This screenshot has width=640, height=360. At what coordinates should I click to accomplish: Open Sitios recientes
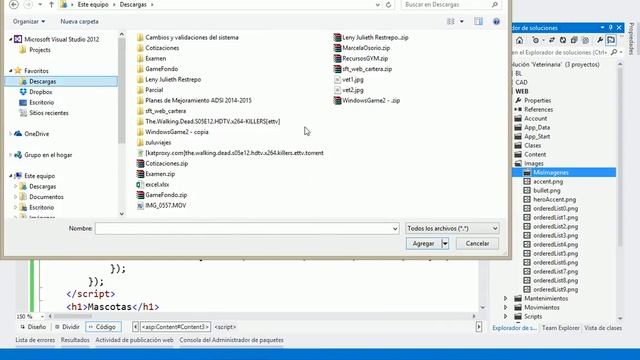[44, 113]
